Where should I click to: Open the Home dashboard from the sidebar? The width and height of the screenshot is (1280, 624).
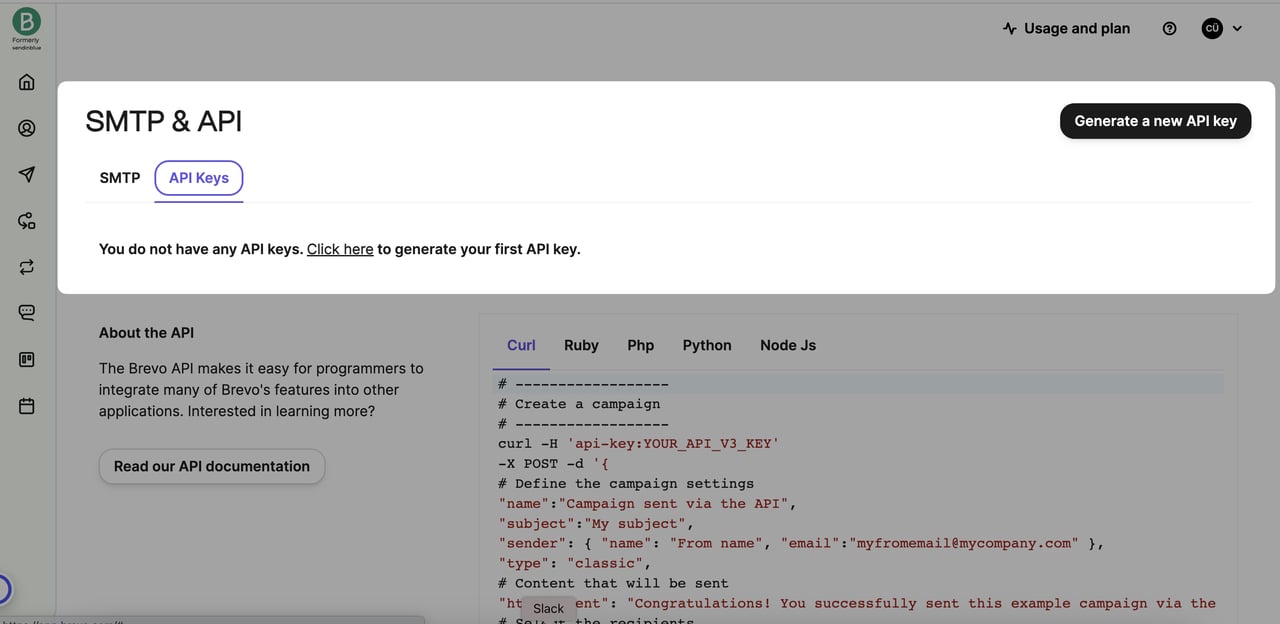26,82
